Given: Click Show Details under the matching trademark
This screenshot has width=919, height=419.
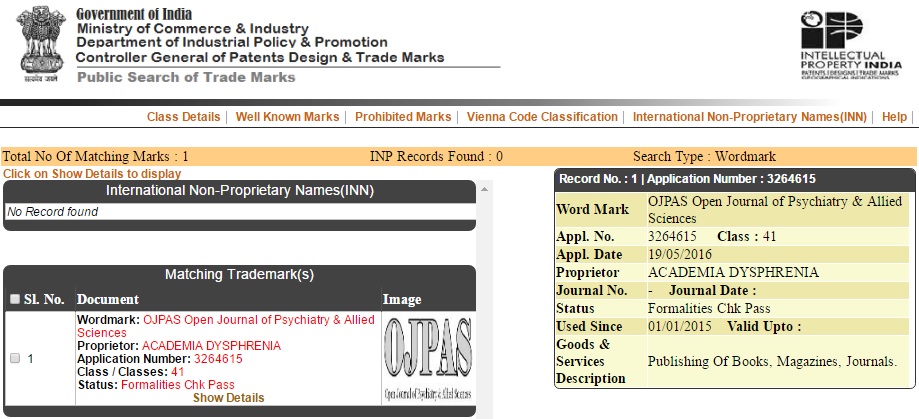Looking at the screenshot, I should point(228,398).
